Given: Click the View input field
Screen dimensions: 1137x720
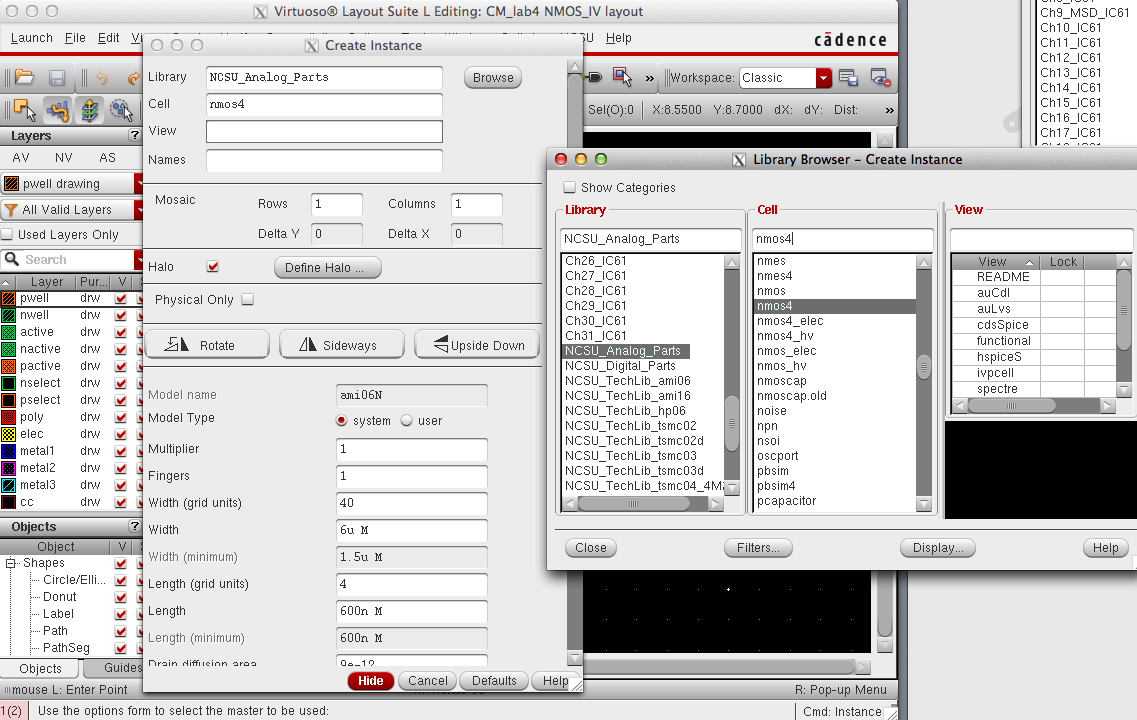Looking at the screenshot, I should coord(324,131).
